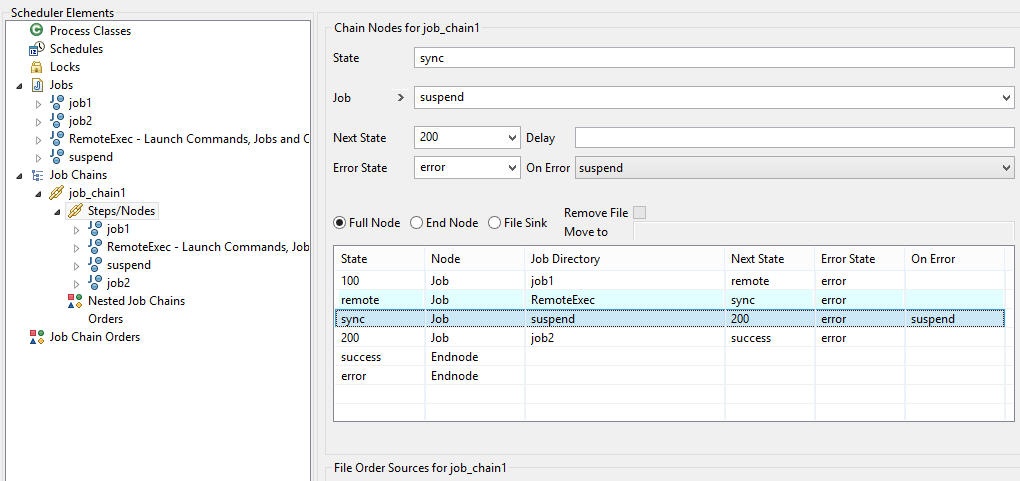Select Job Chain Orders in tree
The image size is (1020, 481).
pos(95,337)
